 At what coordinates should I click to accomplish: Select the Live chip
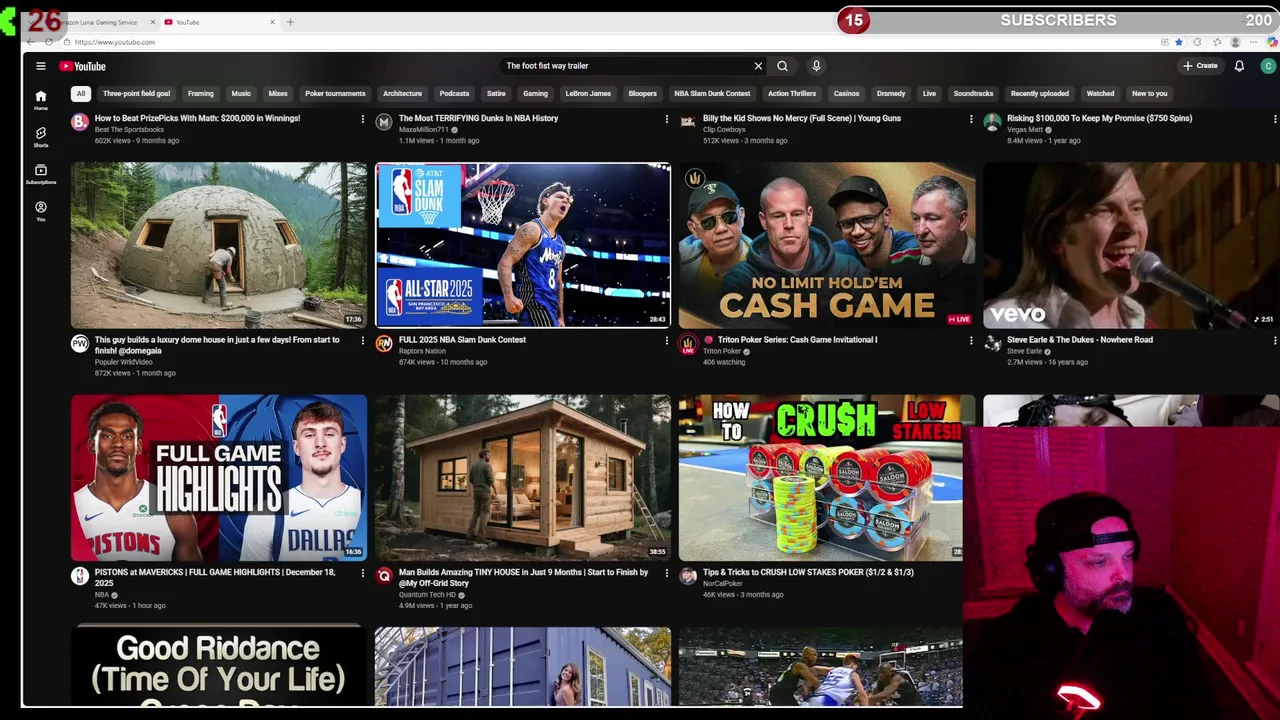(929, 94)
